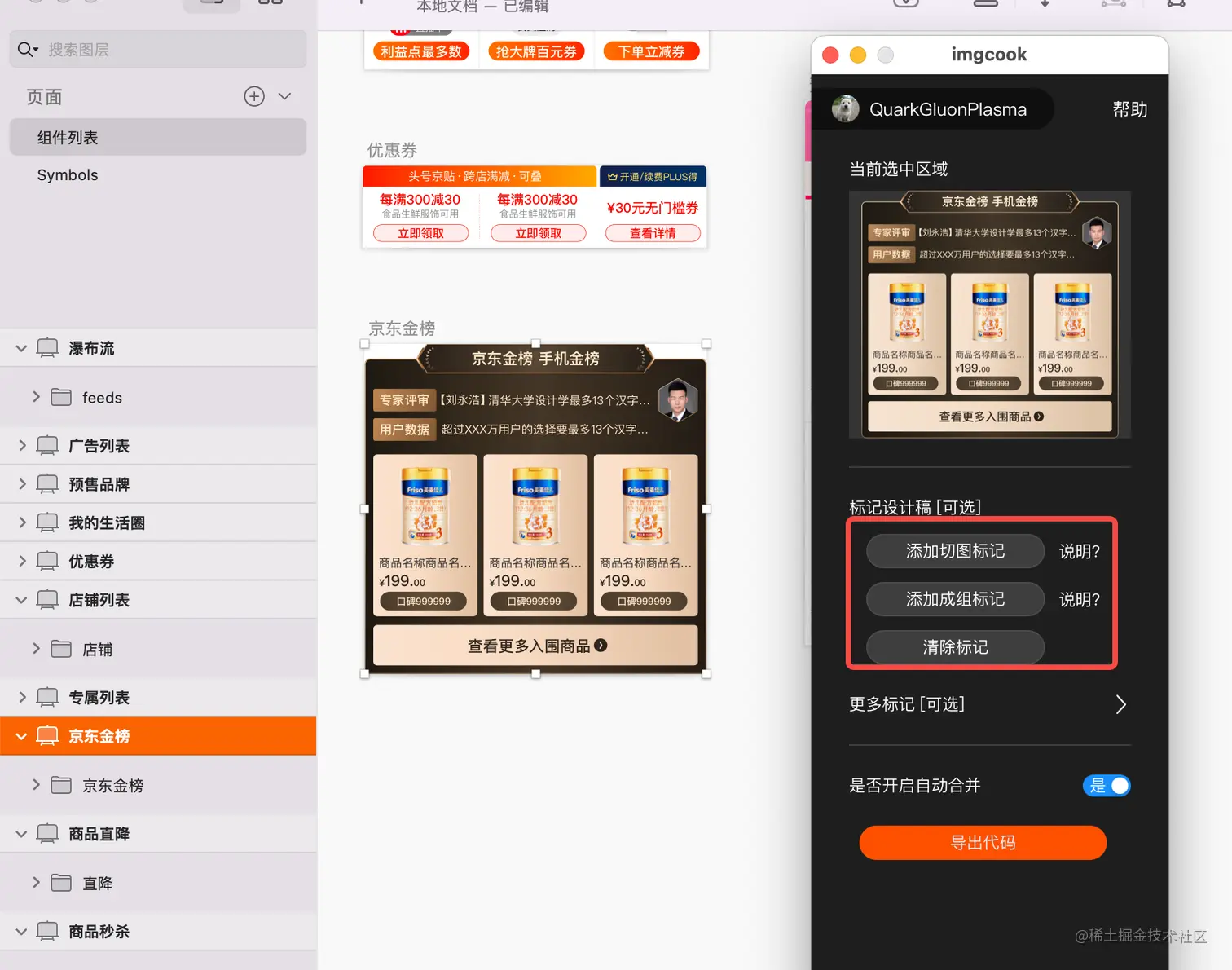1232x970 pixels.
Task: Collapse the selected 京东金榜 artboard
Action: point(21,736)
